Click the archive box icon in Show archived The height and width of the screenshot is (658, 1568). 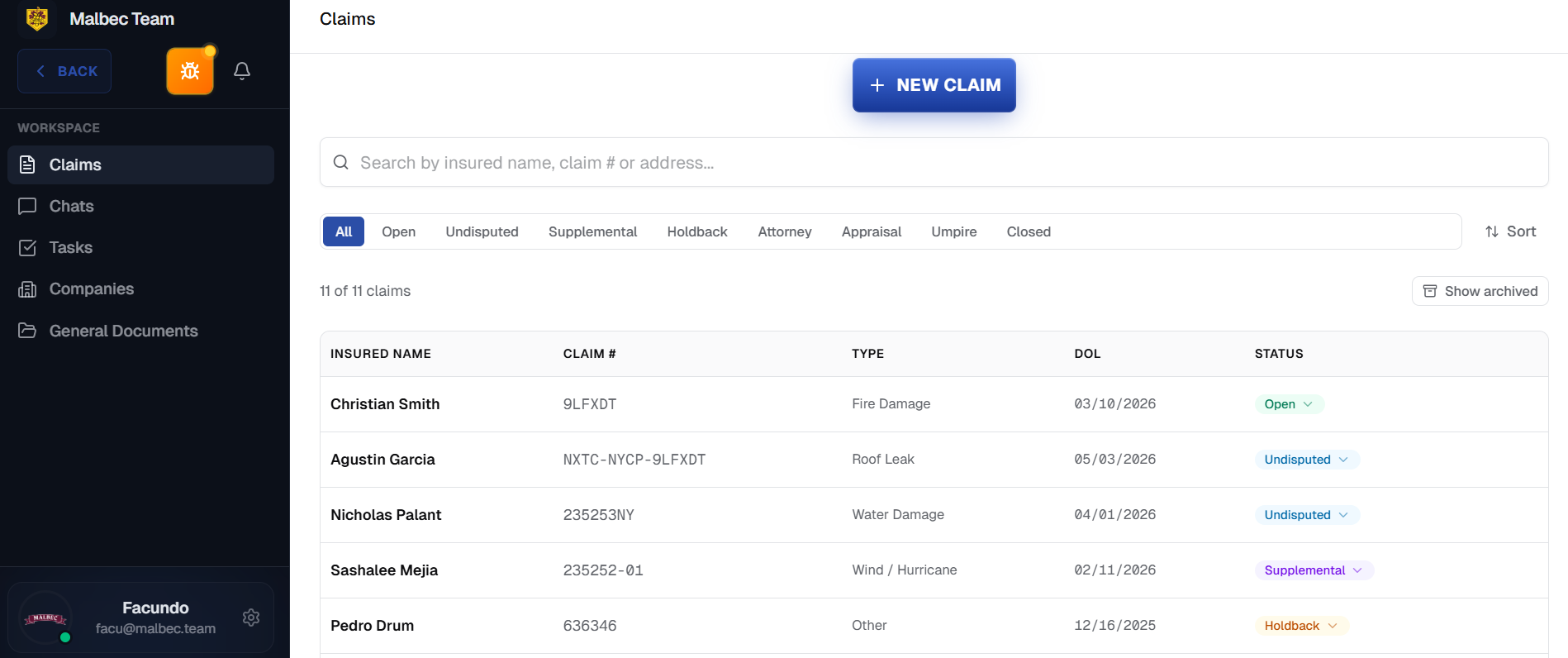click(x=1430, y=291)
